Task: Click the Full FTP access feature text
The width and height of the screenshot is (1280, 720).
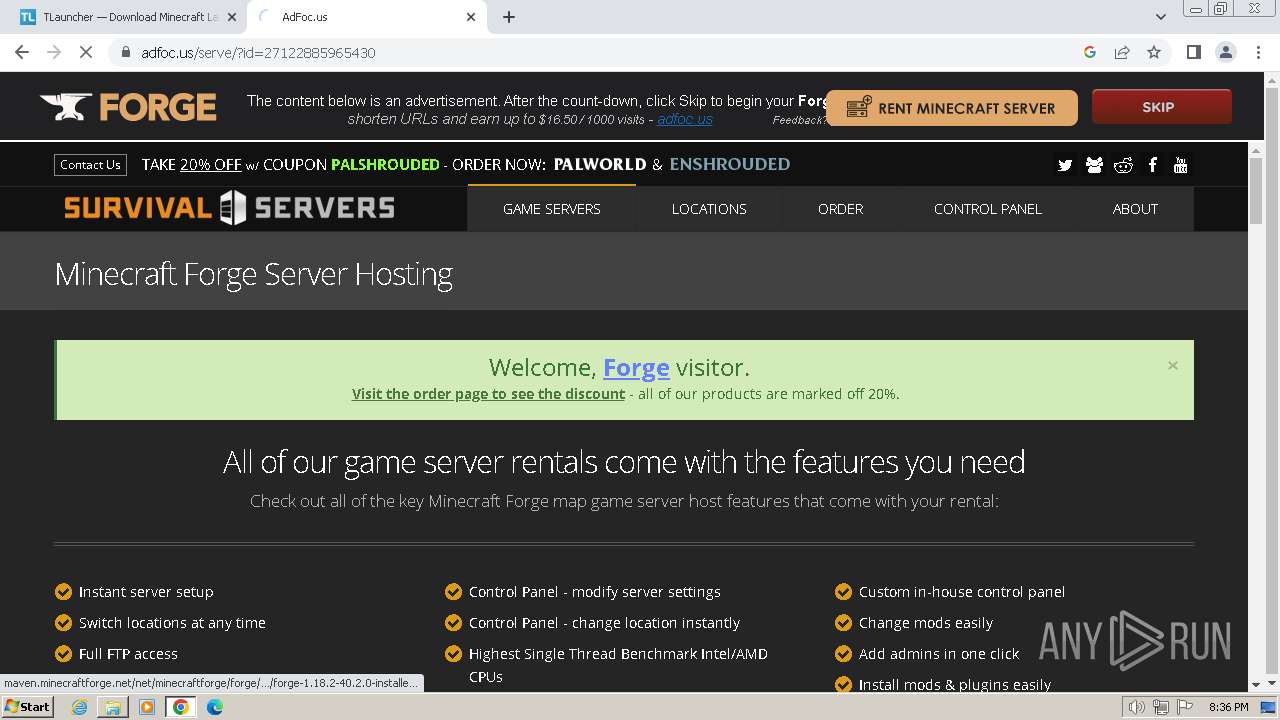Action: [128, 654]
